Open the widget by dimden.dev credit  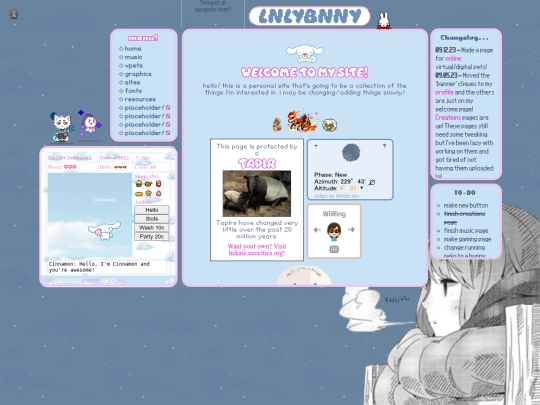point(336,196)
